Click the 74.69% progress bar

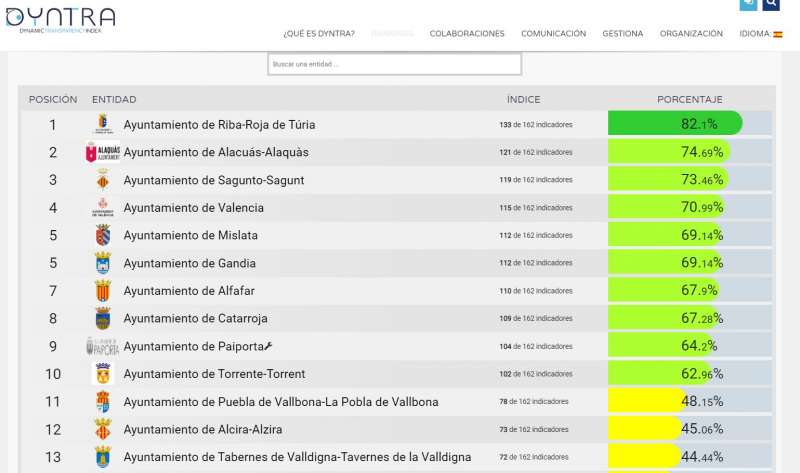point(669,151)
